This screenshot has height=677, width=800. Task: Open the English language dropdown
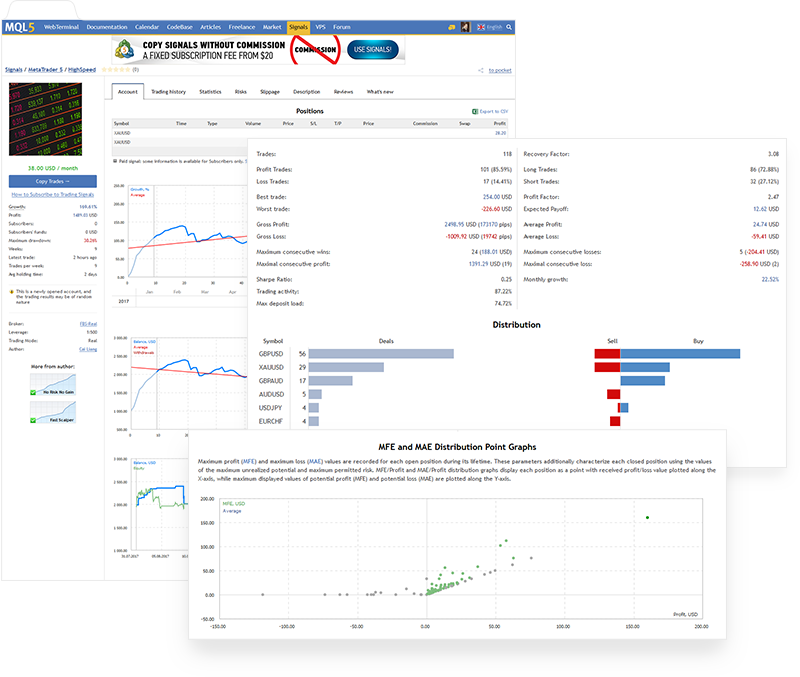[x=490, y=27]
